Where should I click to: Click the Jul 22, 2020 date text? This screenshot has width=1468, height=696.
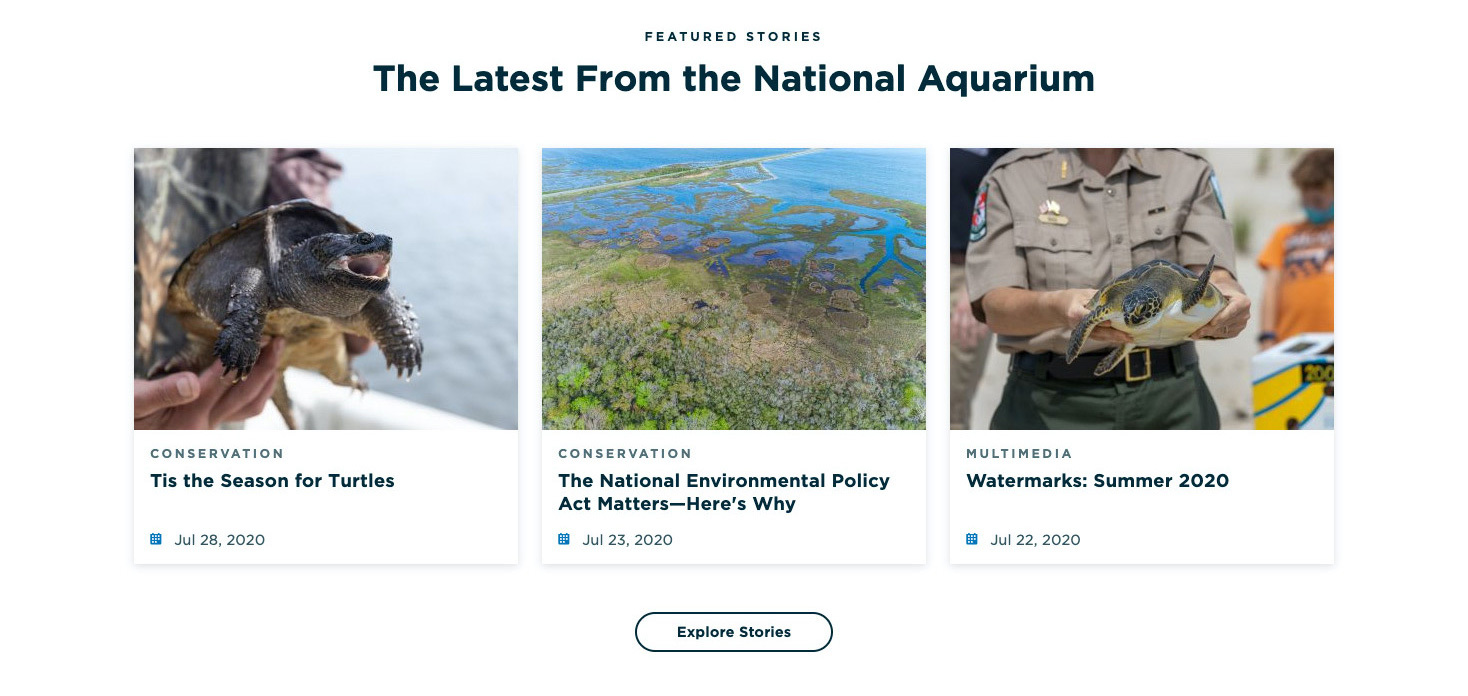click(x=1035, y=540)
